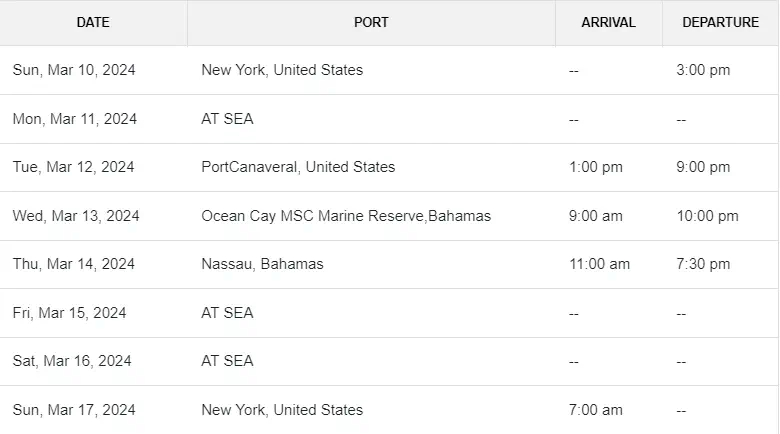Select the 9:00 pm departure time
The width and height of the screenshot is (780, 434).
coord(703,167)
